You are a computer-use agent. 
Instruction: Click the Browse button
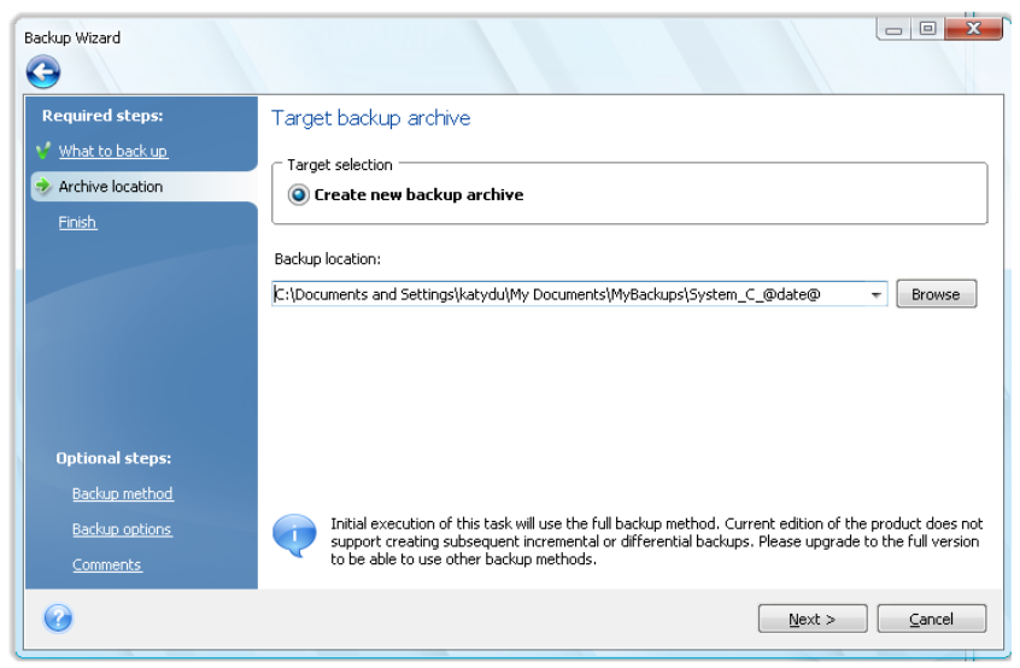(936, 294)
